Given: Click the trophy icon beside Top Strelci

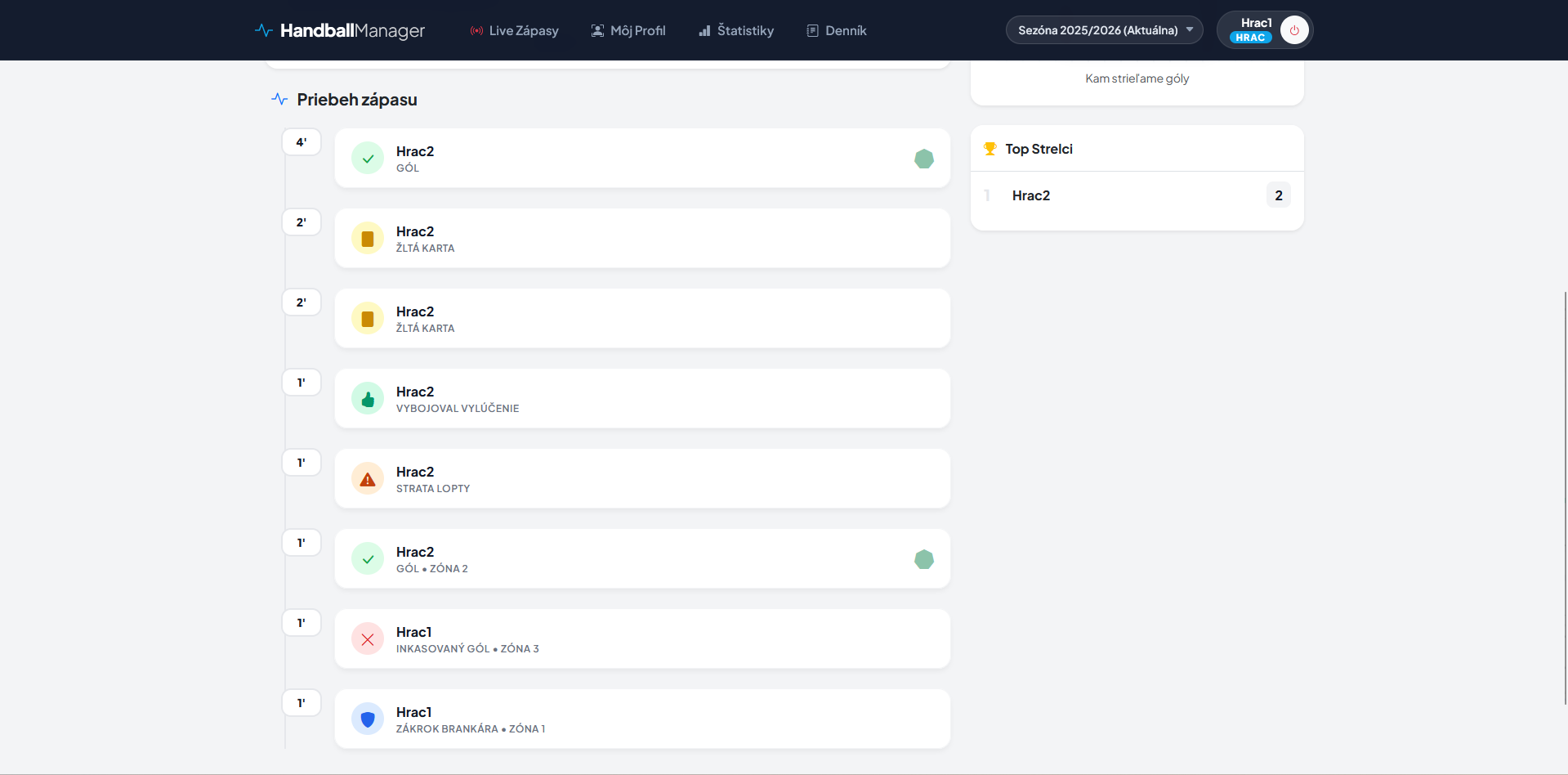Looking at the screenshot, I should click(x=989, y=149).
